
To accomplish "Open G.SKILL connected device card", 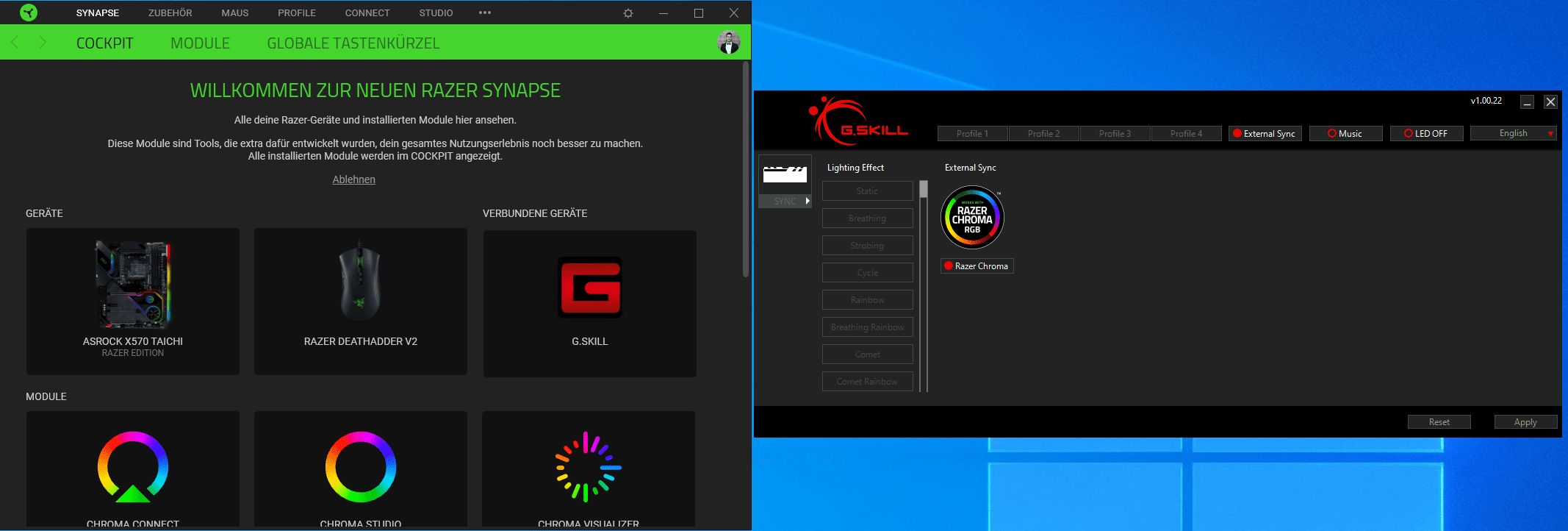I will coord(590,303).
